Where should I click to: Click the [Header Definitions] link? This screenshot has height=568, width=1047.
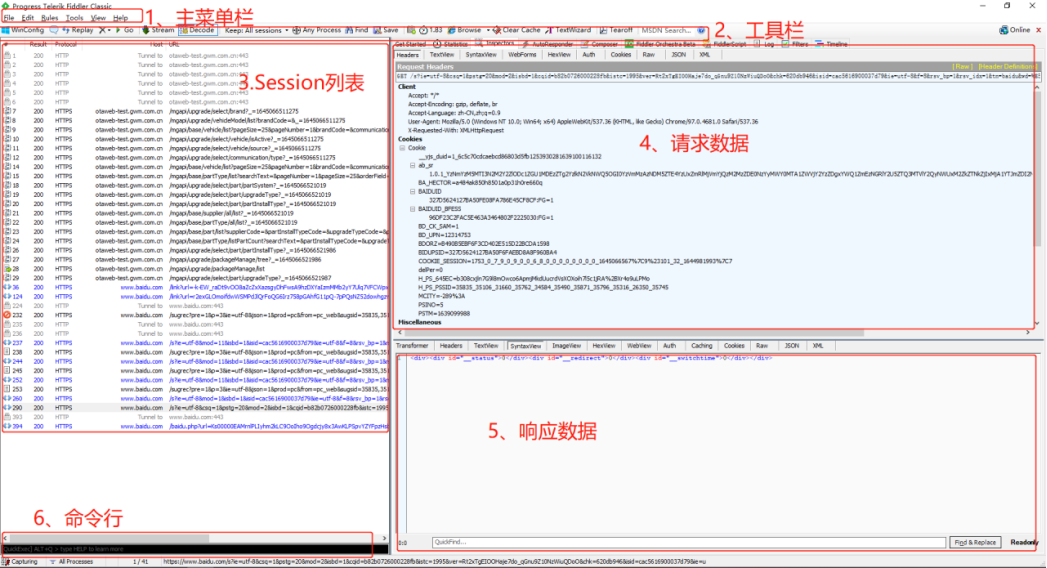1007,67
